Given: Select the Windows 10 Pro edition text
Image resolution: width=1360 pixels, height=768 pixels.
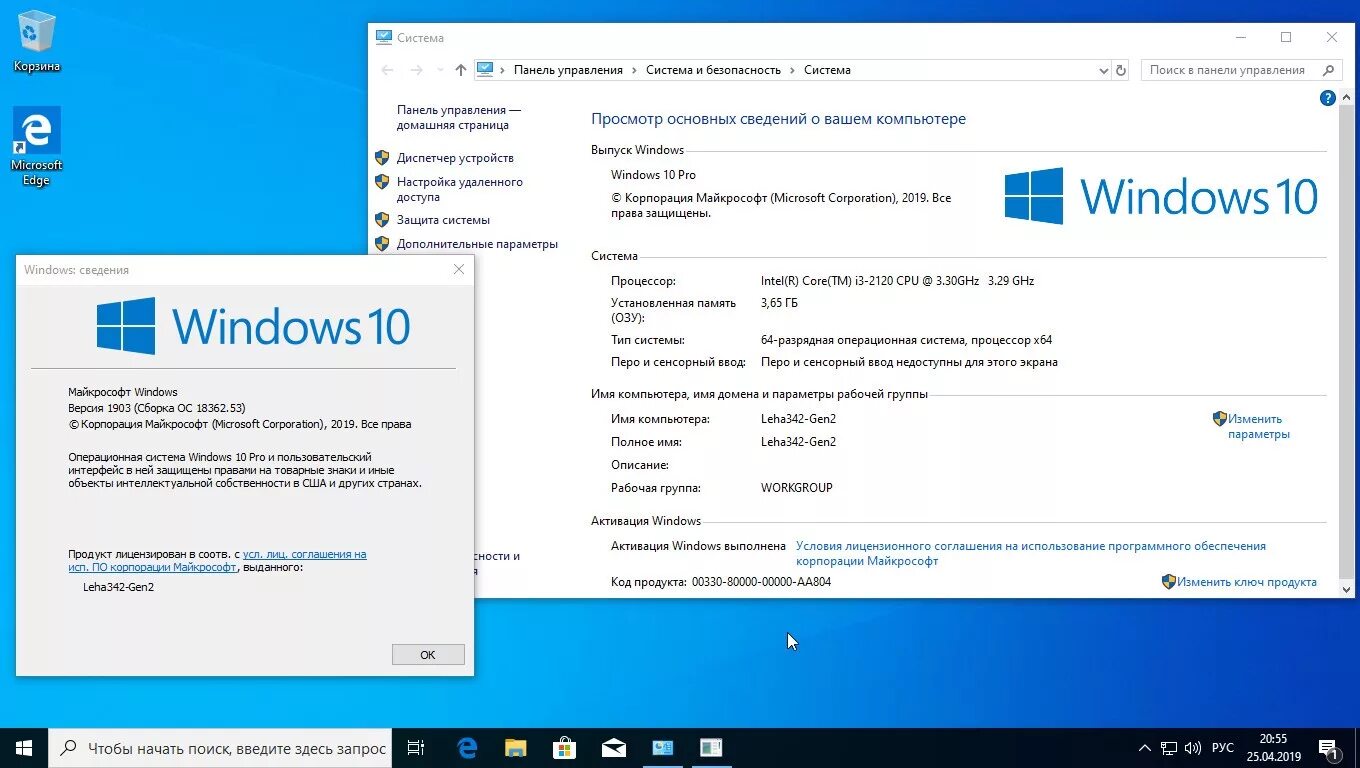Looking at the screenshot, I should click(653, 175).
